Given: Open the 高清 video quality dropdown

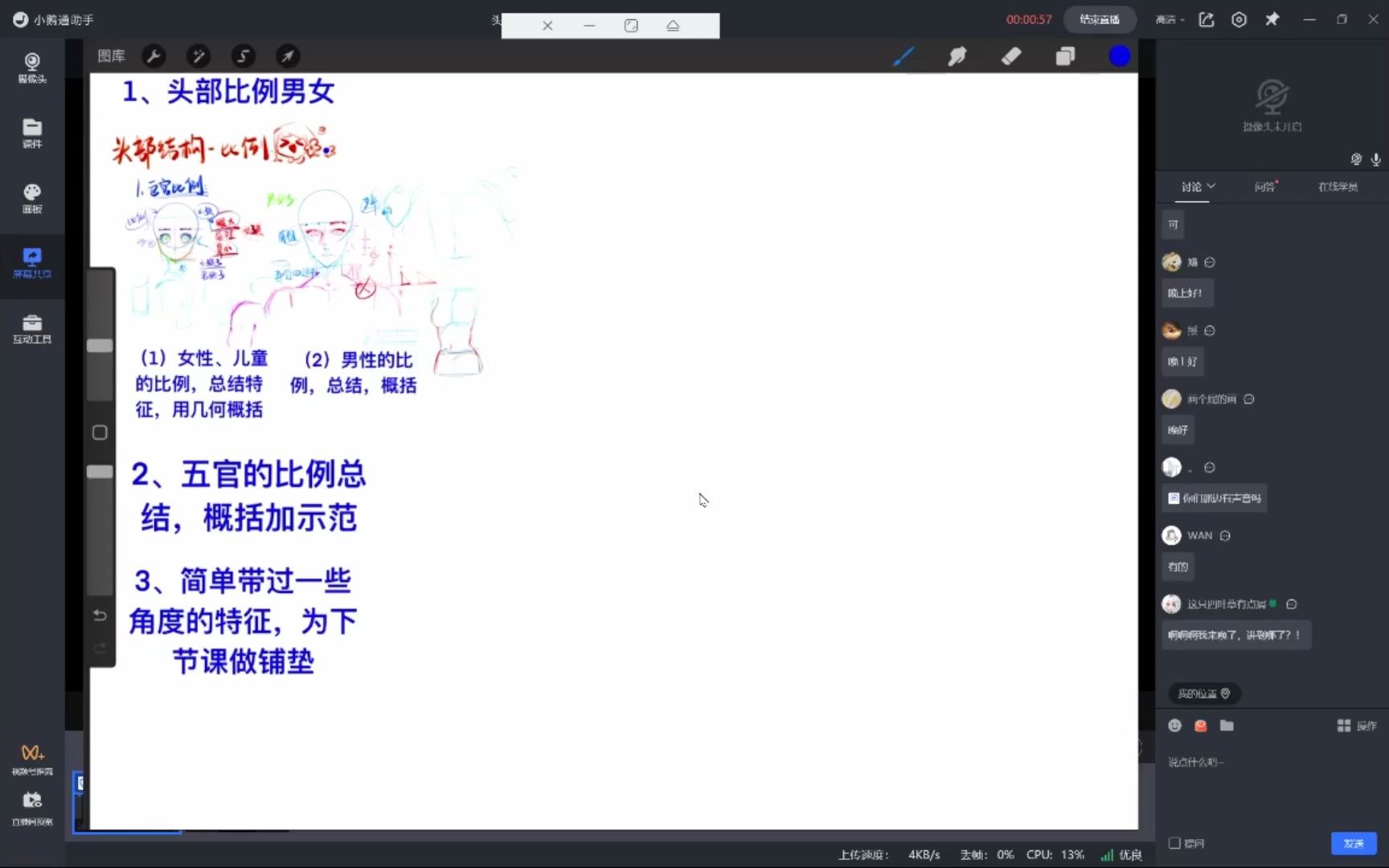Looking at the screenshot, I should 1170,19.
